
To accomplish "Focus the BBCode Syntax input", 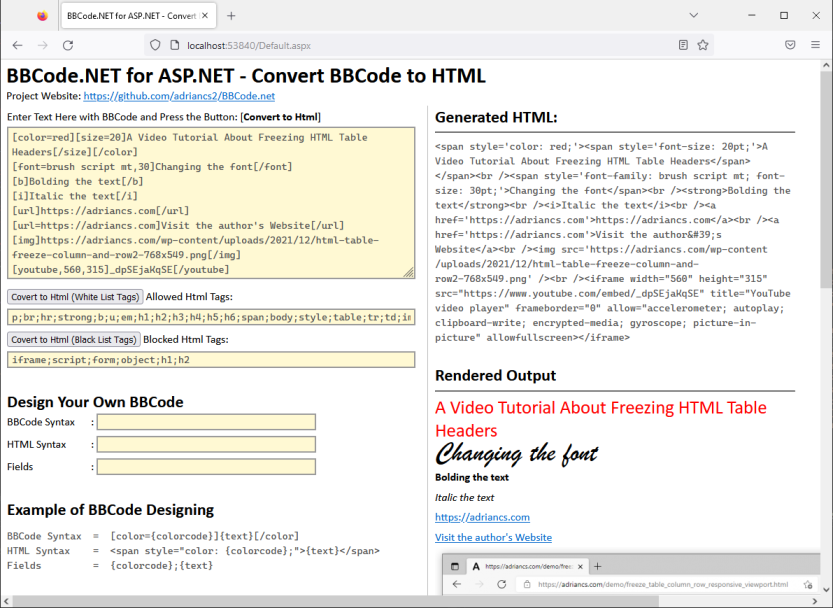I will pyautogui.click(x=206, y=422).
